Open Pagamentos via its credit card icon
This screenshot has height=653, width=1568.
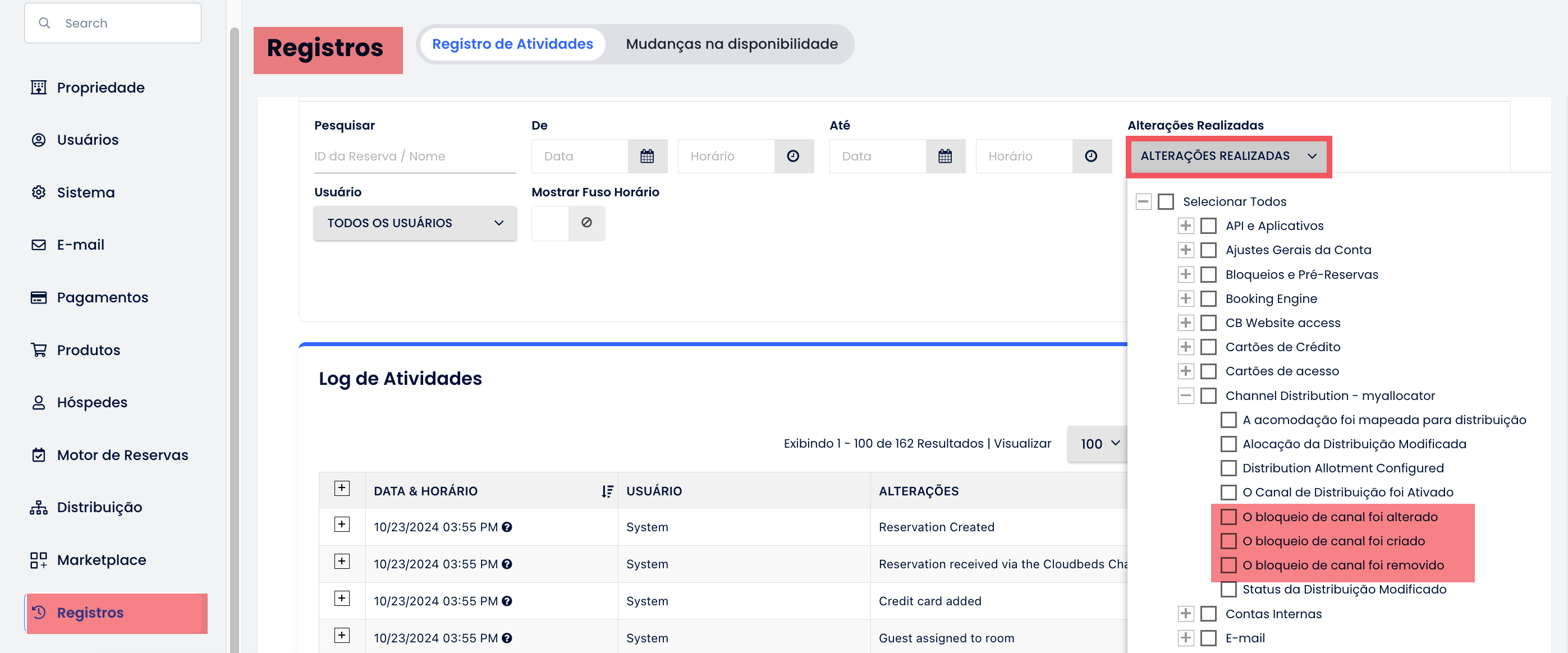pos(38,297)
